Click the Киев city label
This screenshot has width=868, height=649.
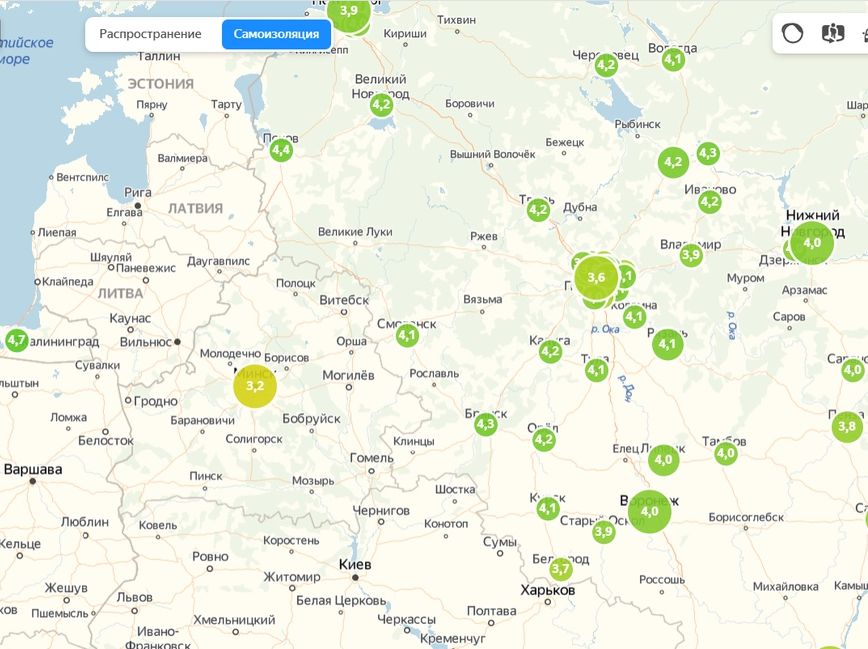click(x=355, y=564)
